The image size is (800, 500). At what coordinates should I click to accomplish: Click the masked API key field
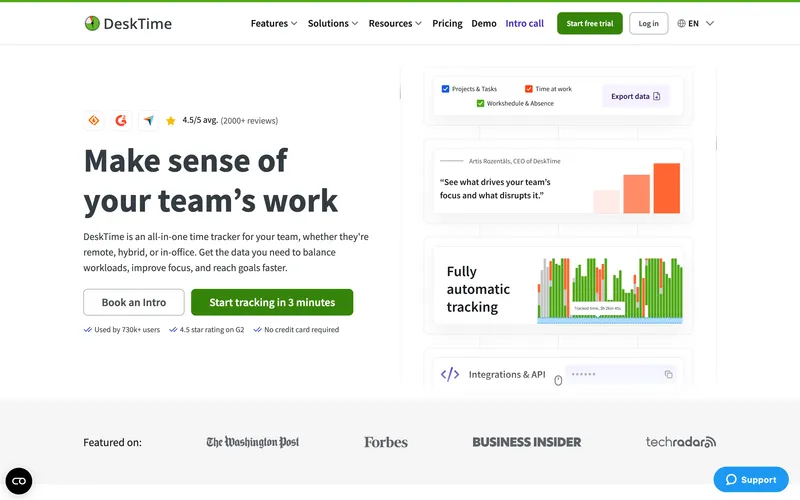tap(621, 374)
